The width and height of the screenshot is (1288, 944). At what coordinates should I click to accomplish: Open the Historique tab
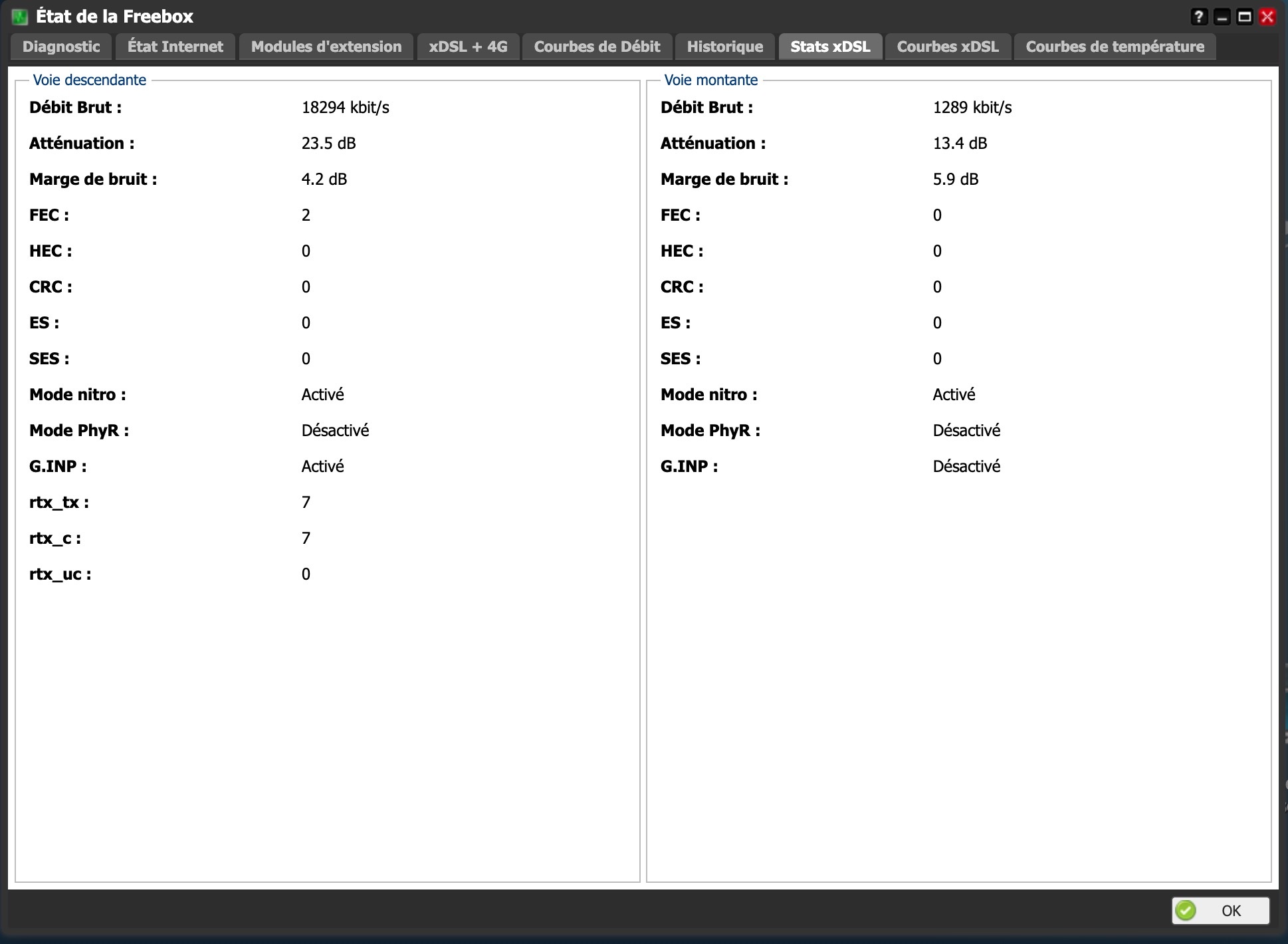725,47
